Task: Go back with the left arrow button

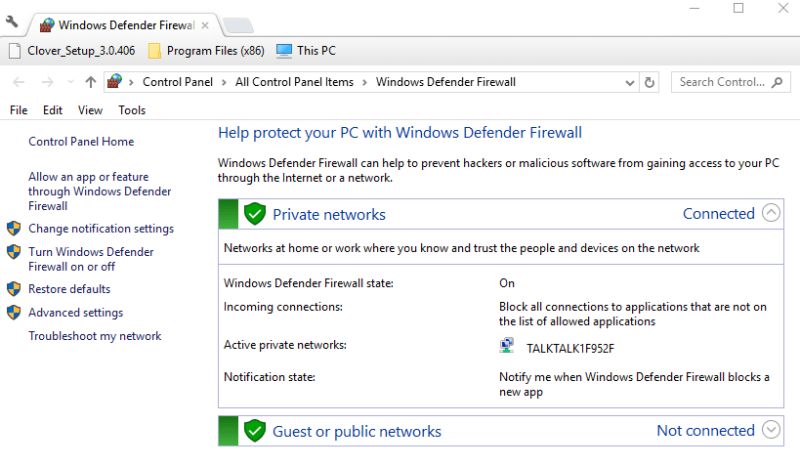Action: 19,82
